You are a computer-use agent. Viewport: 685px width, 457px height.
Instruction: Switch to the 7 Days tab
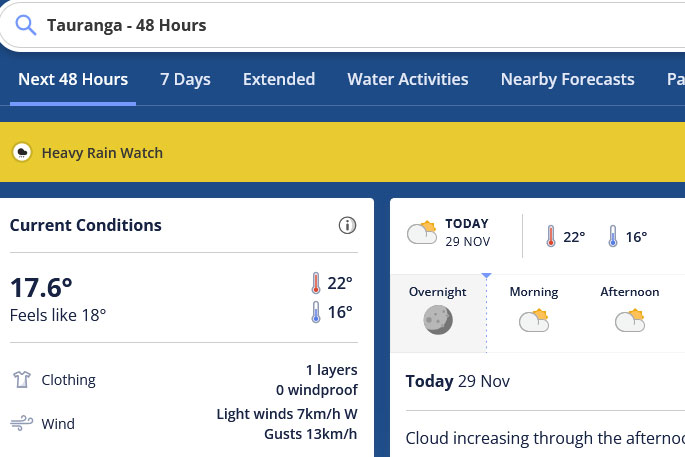[x=185, y=80]
